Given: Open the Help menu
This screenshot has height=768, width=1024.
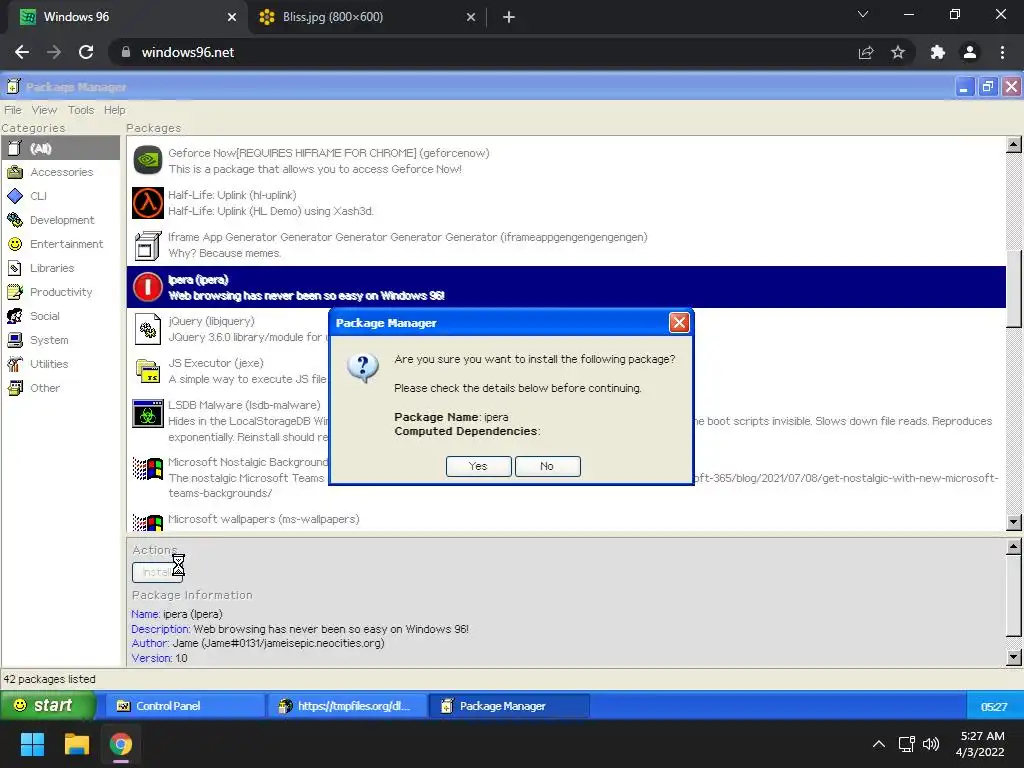Looking at the screenshot, I should coord(114,110).
